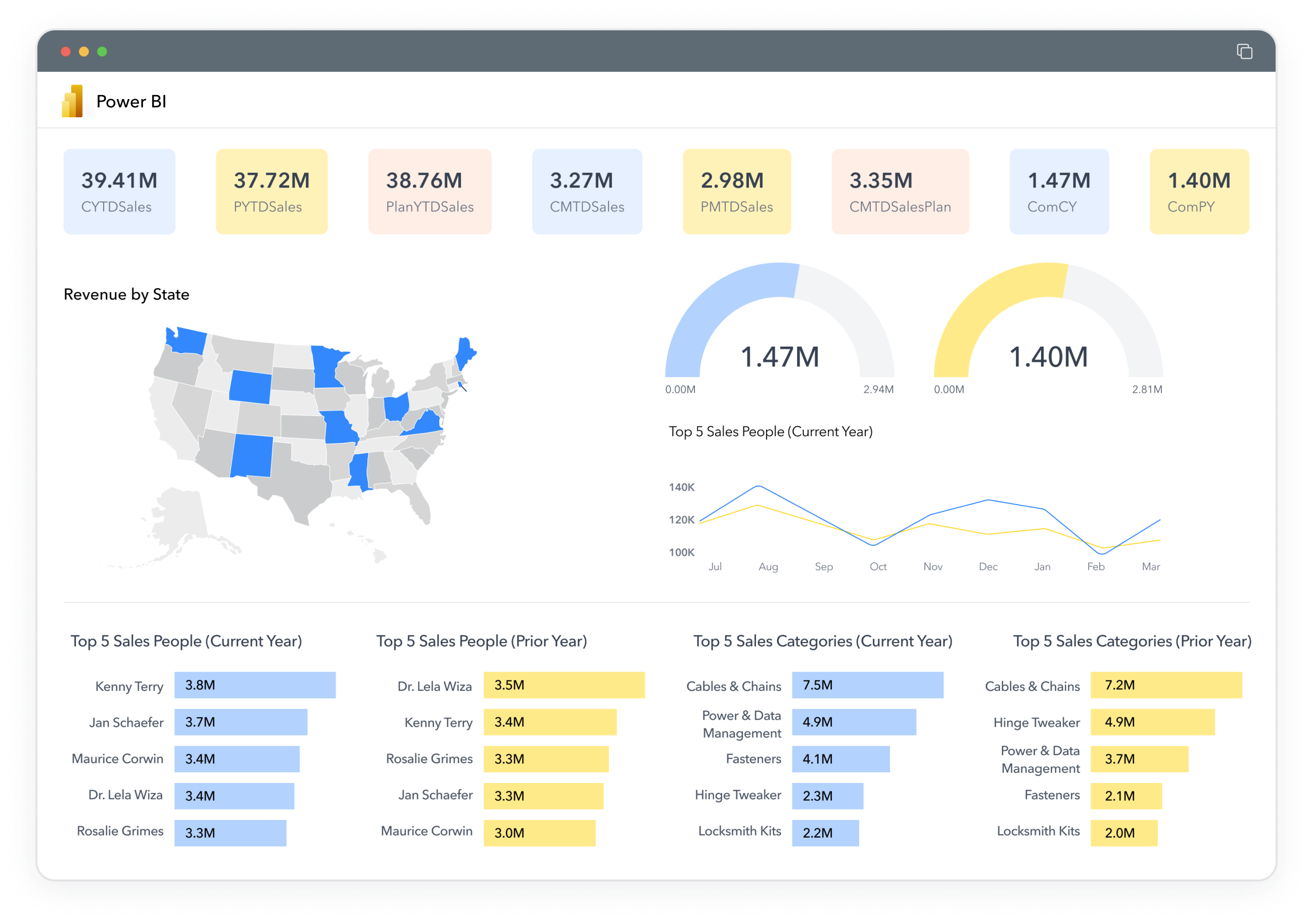Click the Dec point on the line chart

click(x=988, y=500)
